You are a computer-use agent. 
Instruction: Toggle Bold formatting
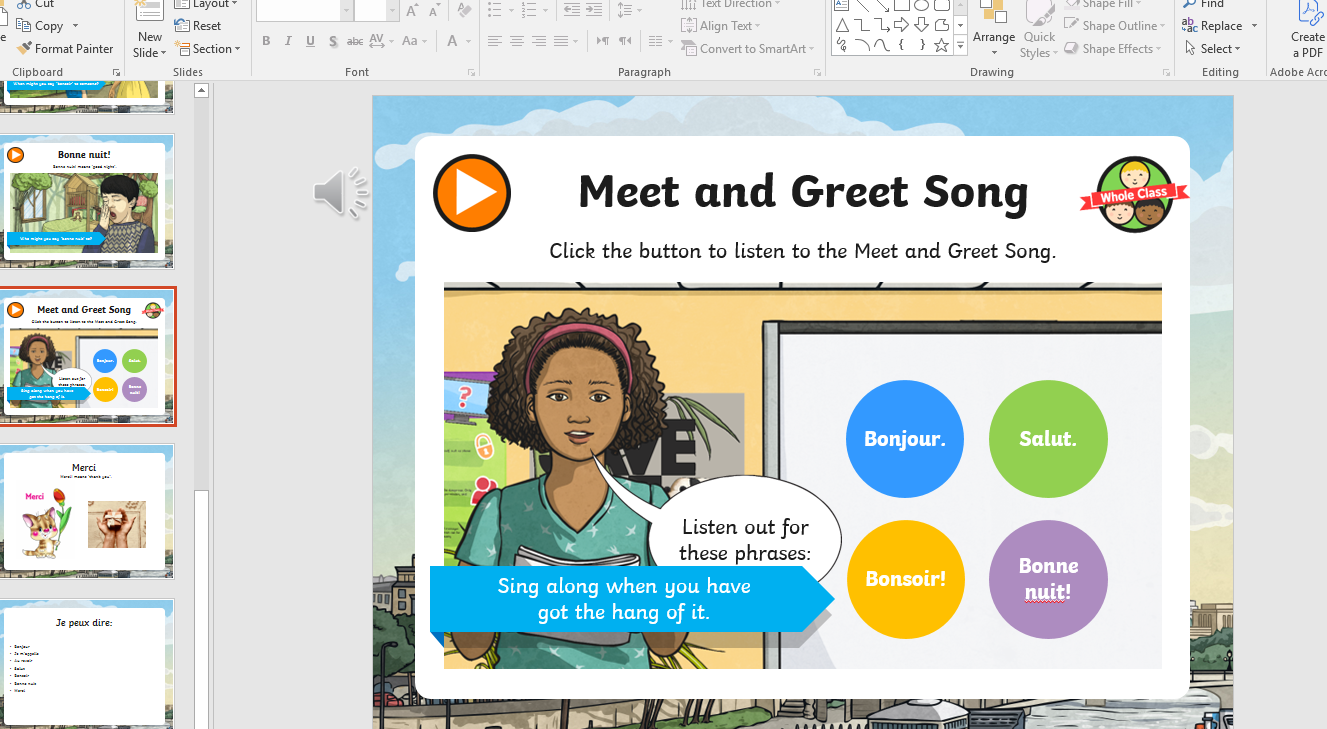[x=266, y=42]
